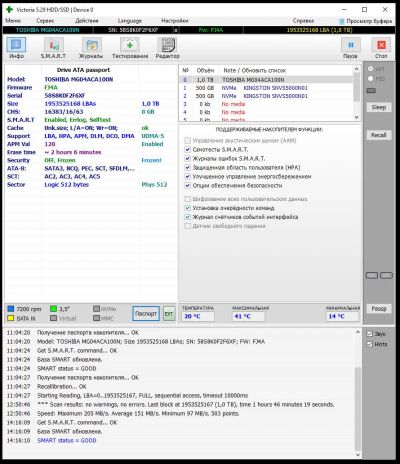
Task: Open the Тестирование testing section
Action: click(130, 48)
